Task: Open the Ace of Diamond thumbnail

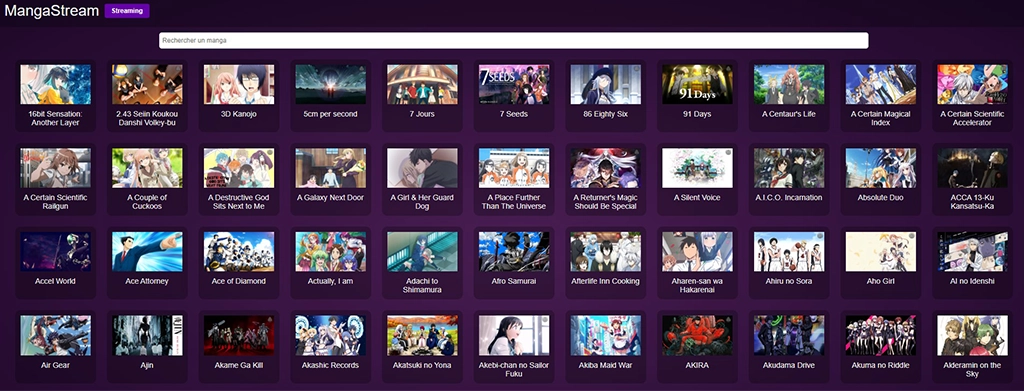Action: [x=239, y=251]
